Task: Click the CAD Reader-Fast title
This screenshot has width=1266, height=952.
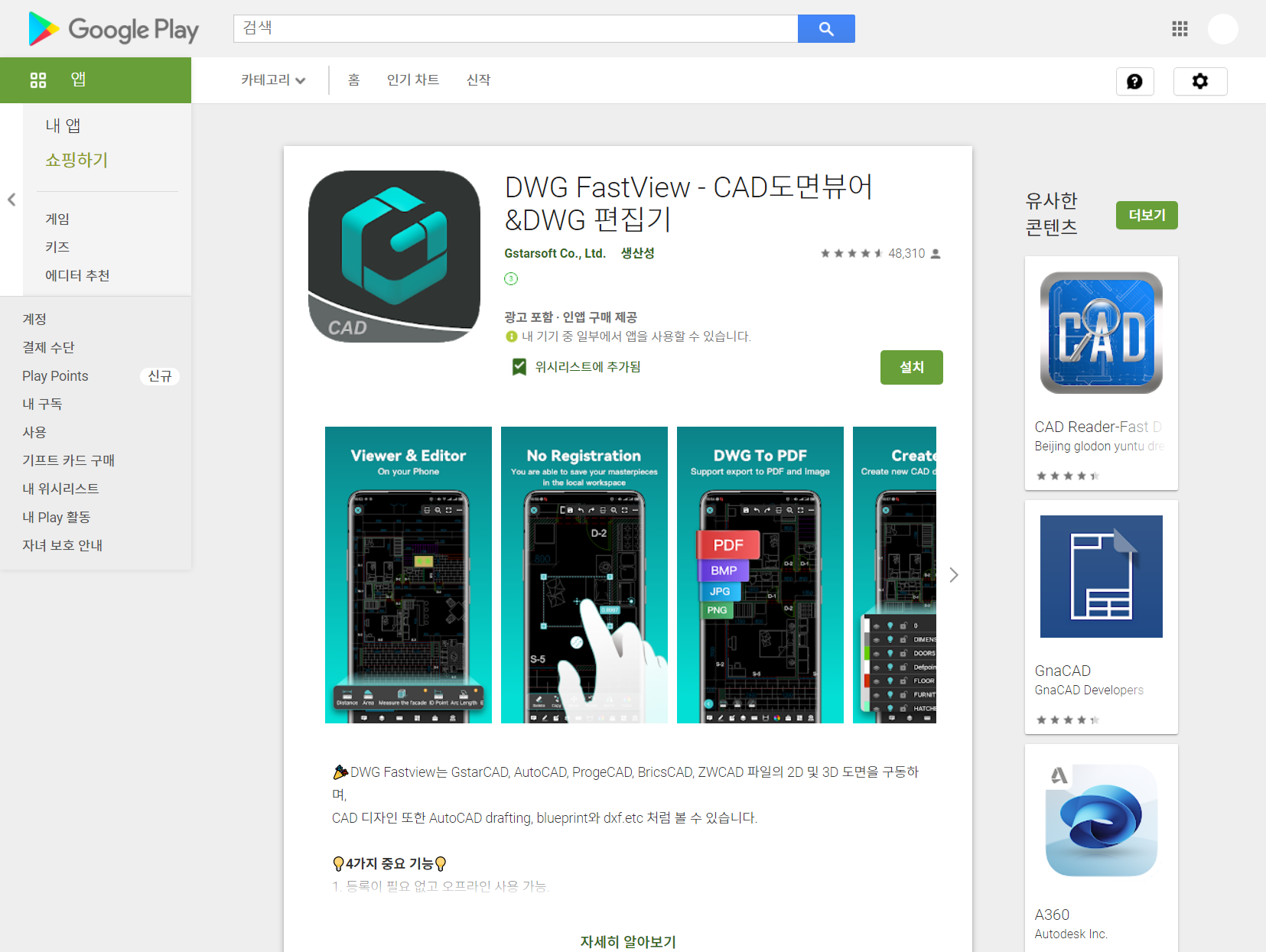Action: [x=1098, y=427]
